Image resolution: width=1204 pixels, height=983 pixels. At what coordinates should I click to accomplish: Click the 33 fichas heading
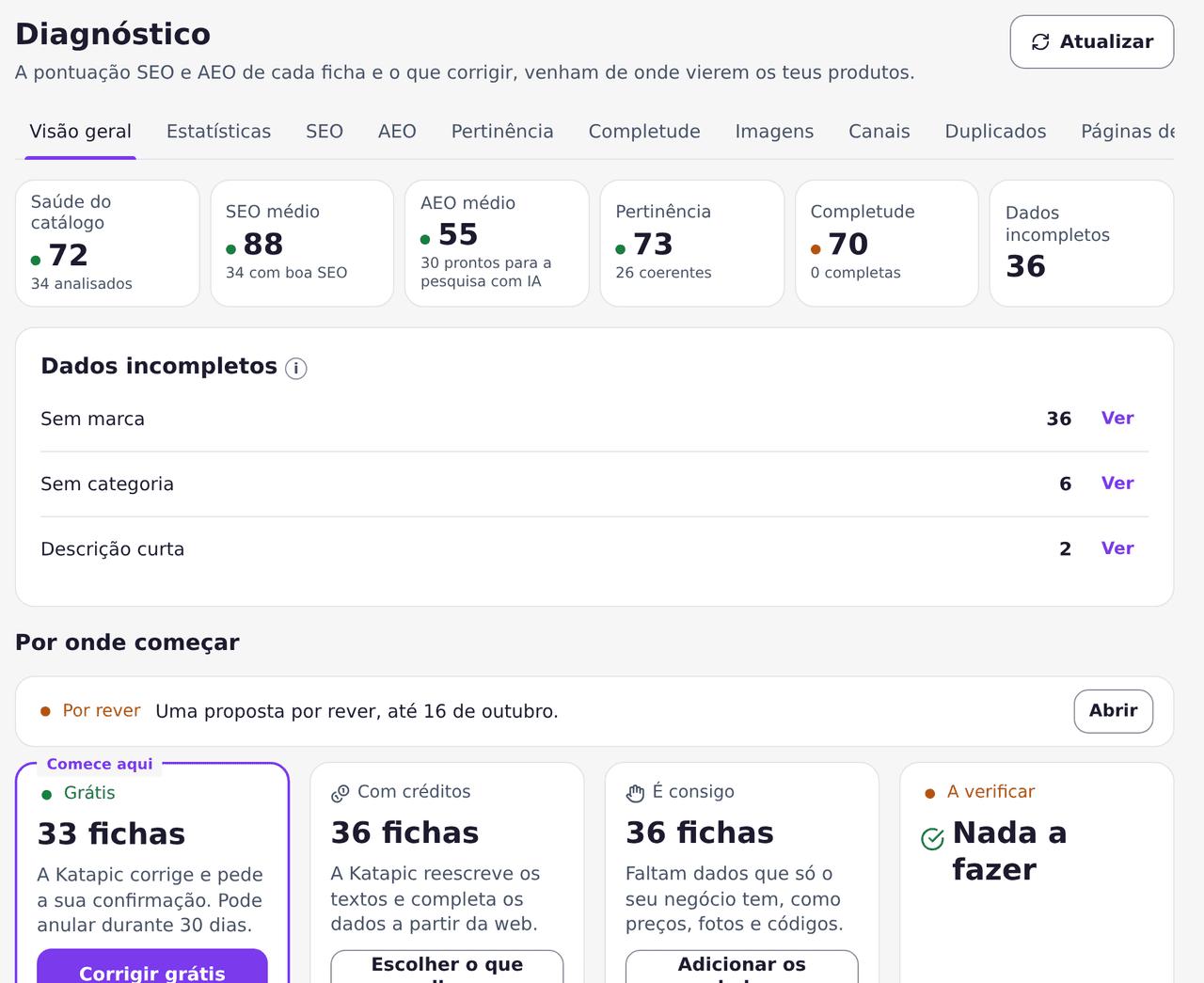click(111, 833)
